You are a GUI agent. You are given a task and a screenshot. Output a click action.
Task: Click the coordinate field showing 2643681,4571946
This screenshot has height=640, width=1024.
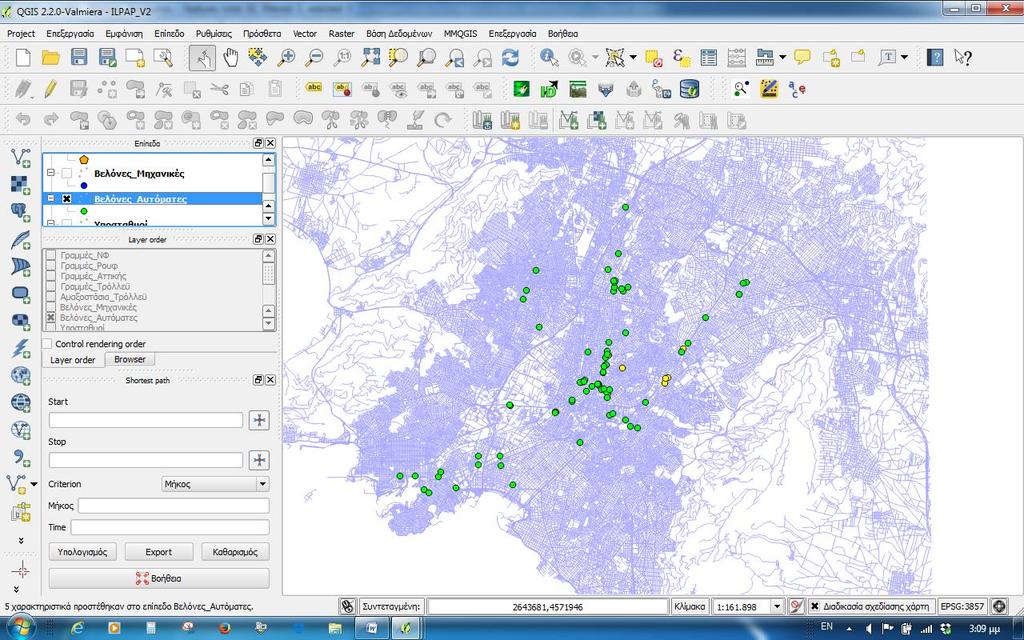pos(547,607)
